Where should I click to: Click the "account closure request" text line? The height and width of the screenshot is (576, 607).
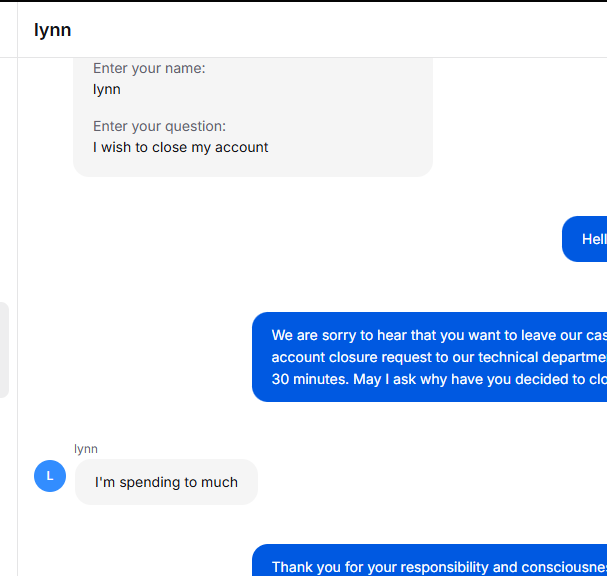(x=439, y=357)
